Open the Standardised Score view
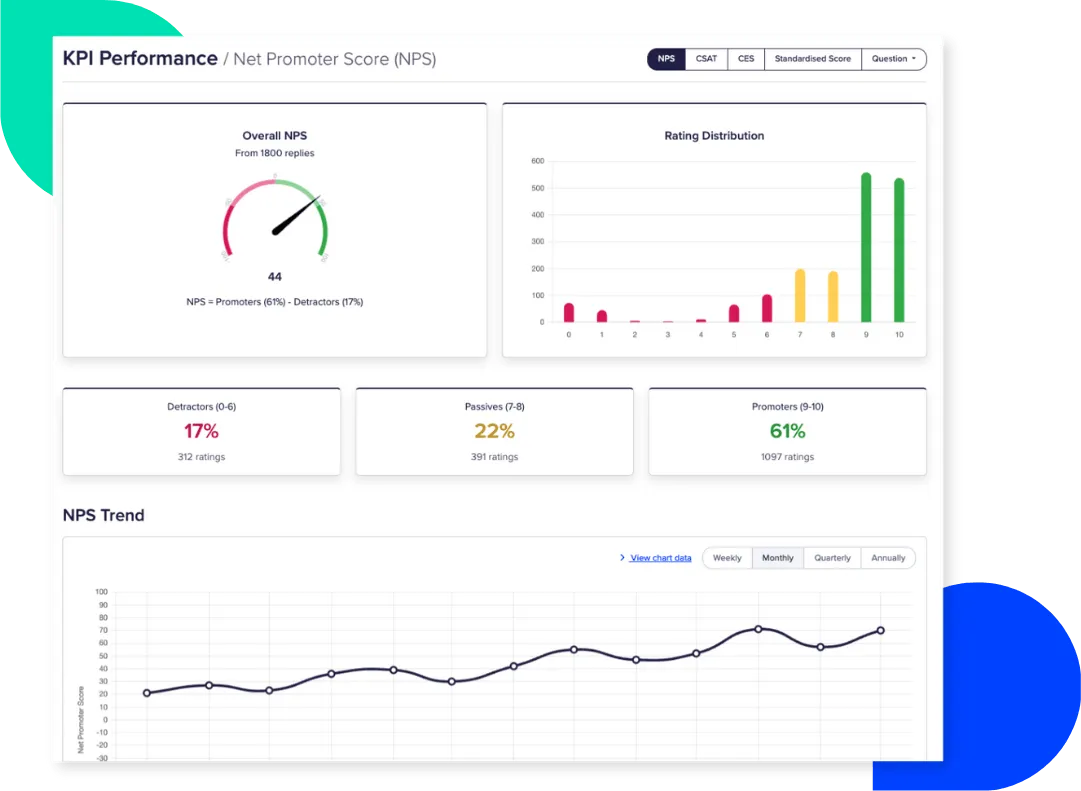Screen dimensions: 1081x791 [813, 59]
